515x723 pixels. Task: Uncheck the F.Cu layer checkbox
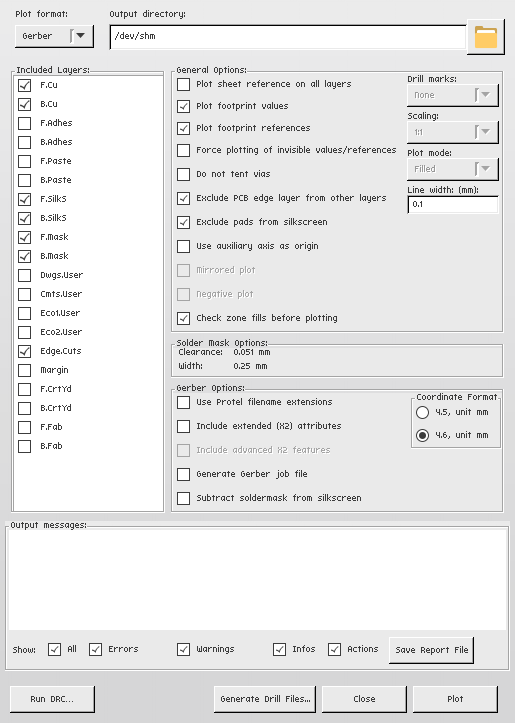pyautogui.click(x=24, y=85)
